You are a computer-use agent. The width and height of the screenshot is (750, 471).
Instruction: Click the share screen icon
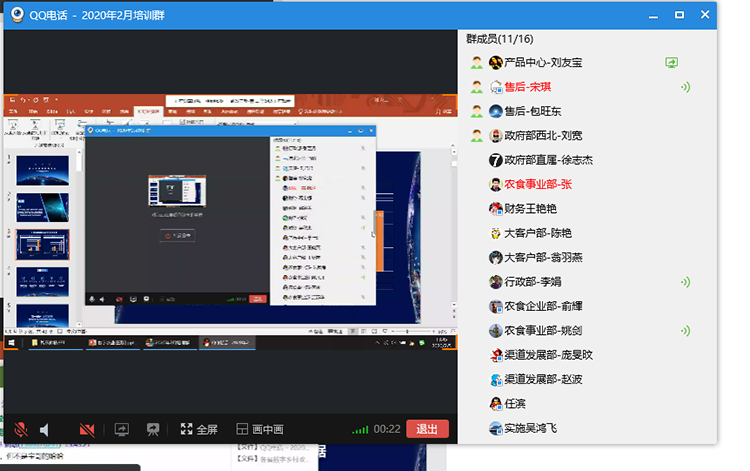(121, 429)
